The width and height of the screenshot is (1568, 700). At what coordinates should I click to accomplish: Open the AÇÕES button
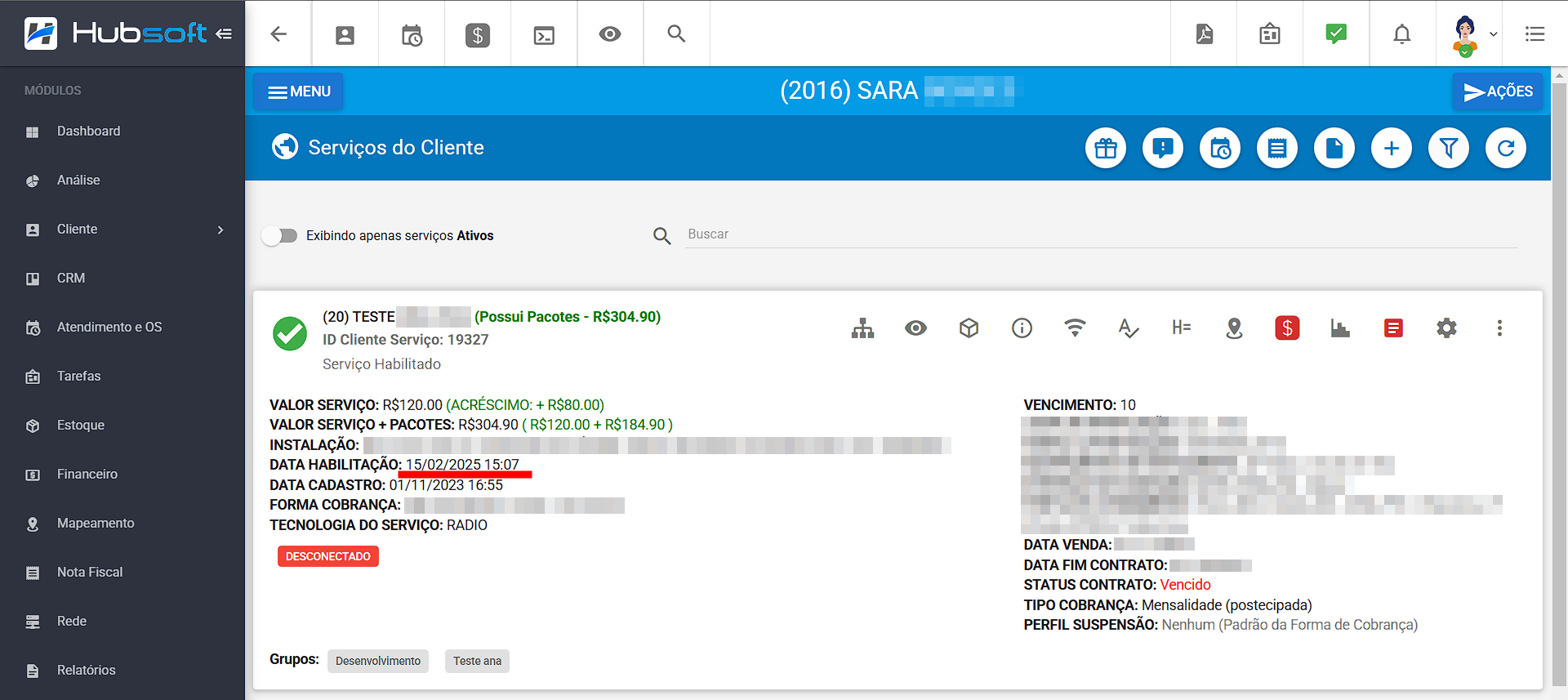click(x=1498, y=91)
